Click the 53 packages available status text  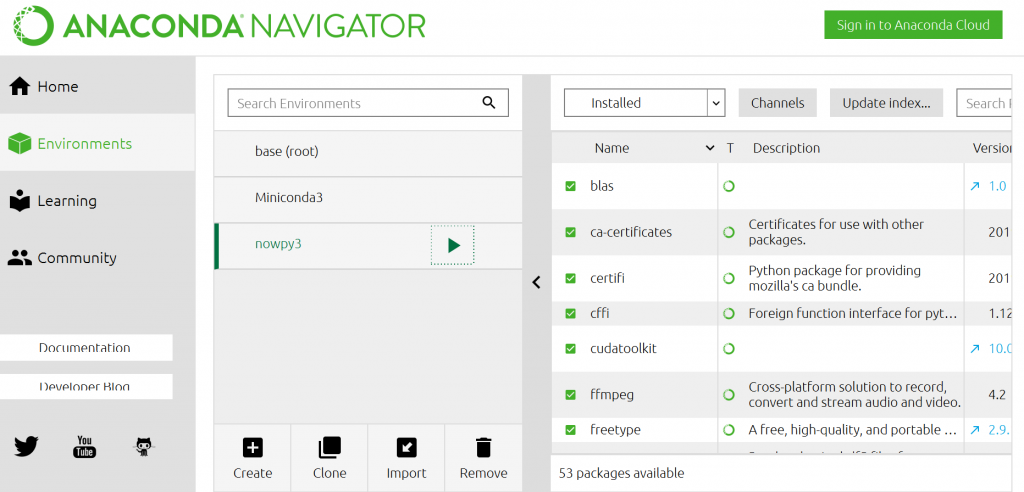pos(622,473)
